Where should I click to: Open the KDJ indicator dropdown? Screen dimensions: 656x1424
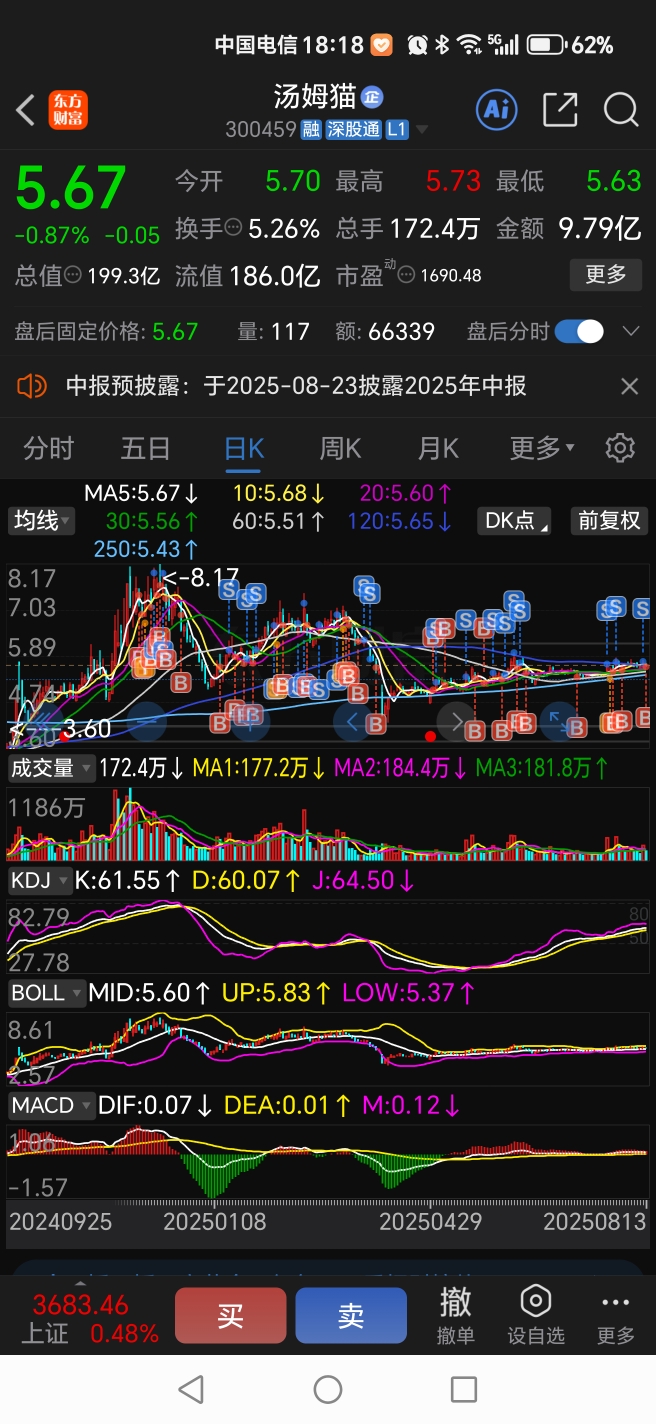(x=40, y=881)
